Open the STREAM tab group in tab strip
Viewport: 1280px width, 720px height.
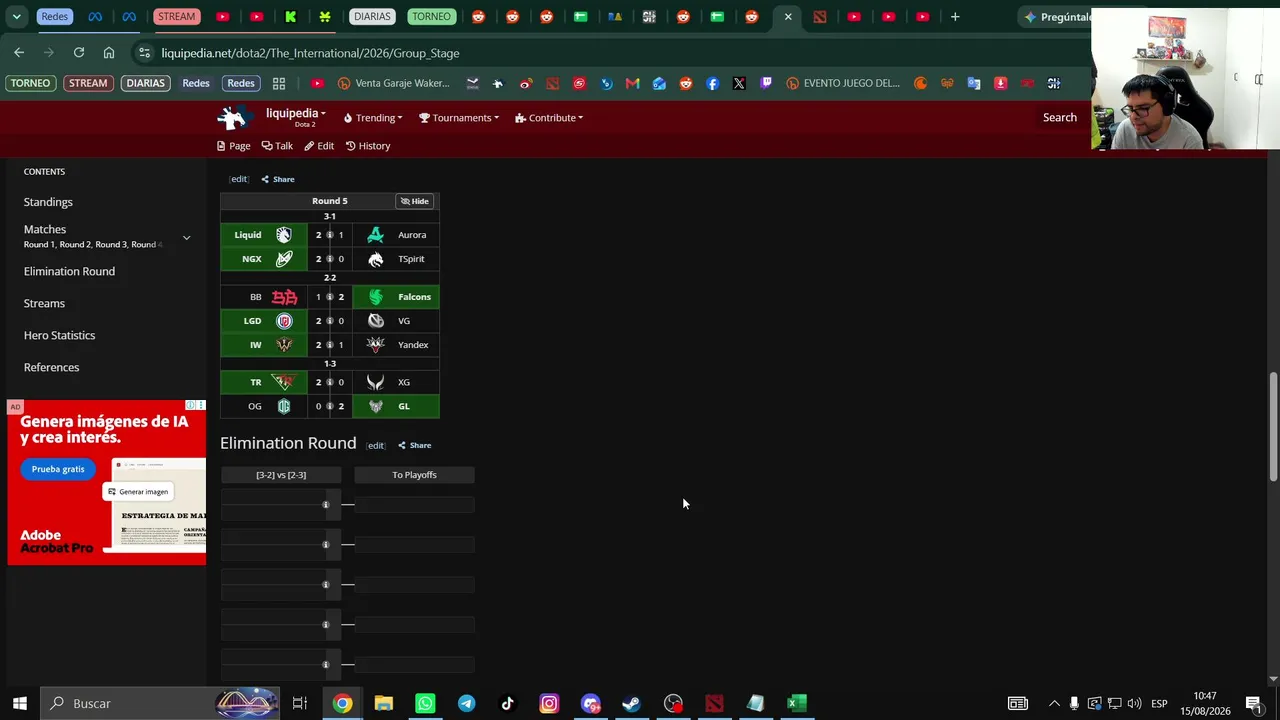(x=176, y=17)
